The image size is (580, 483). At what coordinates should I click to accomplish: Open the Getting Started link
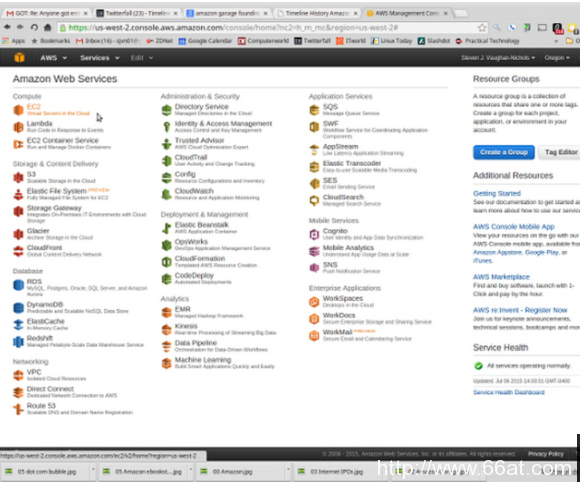497,193
